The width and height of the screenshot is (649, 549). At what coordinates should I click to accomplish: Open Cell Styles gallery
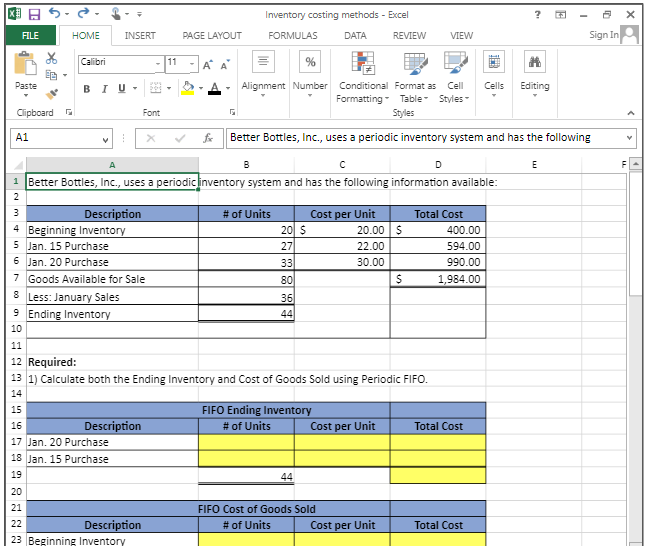(454, 77)
